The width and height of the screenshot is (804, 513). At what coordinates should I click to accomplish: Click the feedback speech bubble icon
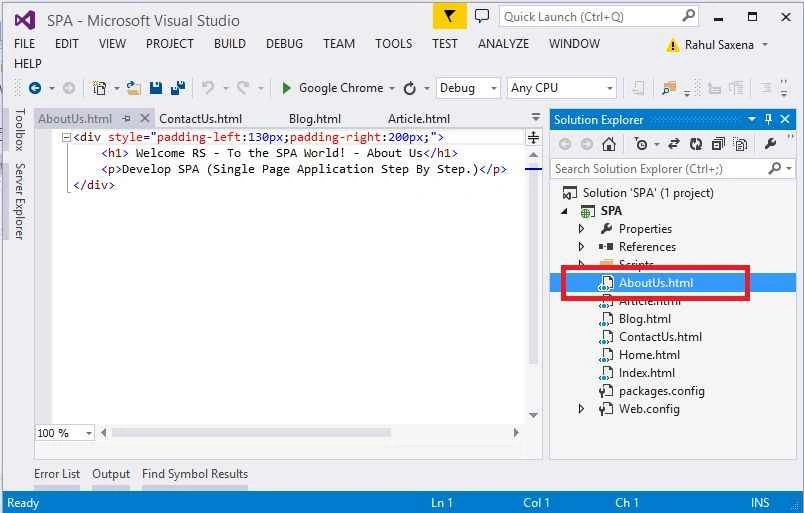[481, 16]
